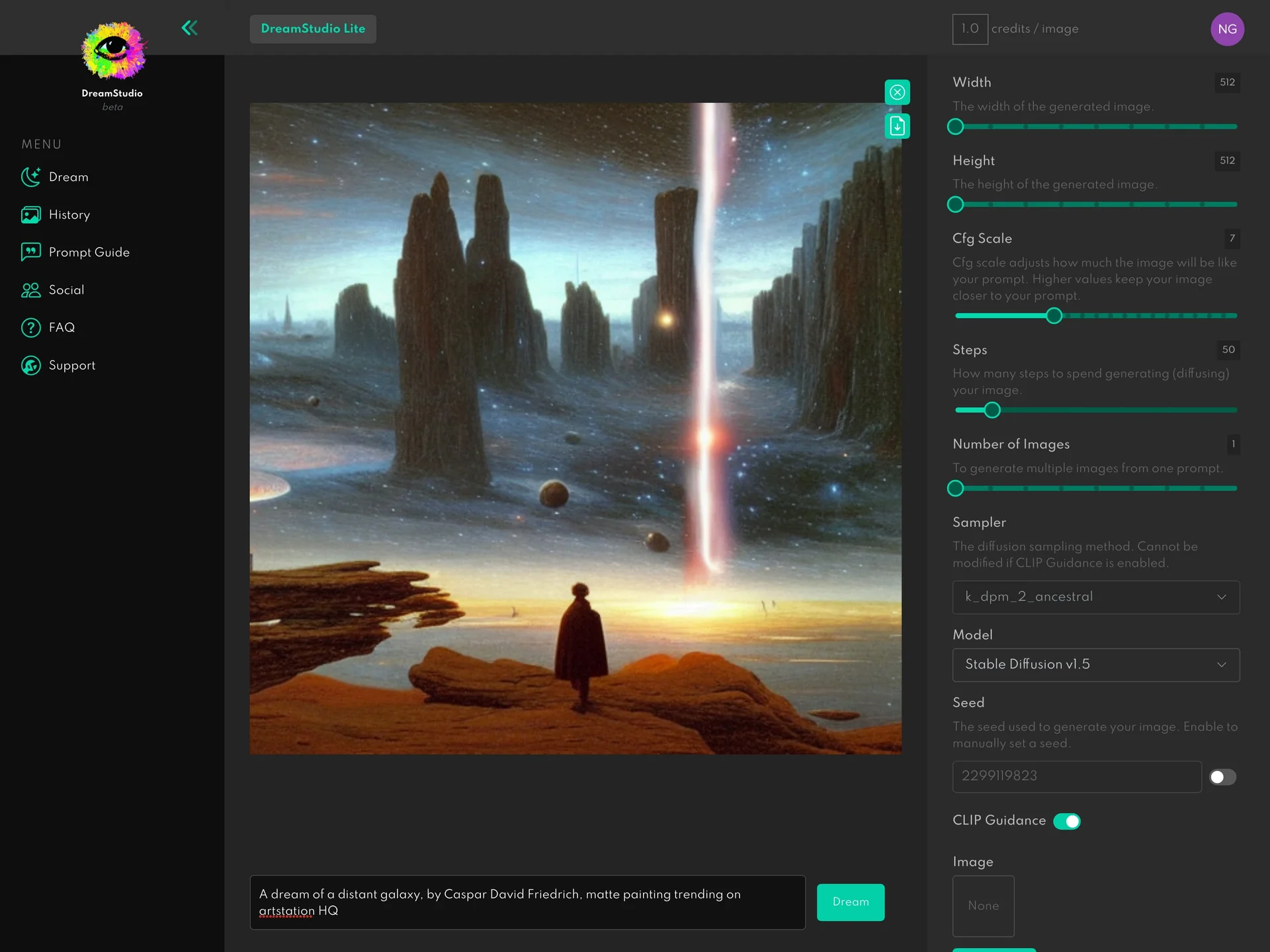1270x952 pixels.
Task: Open the Social section
Action: 66,290
